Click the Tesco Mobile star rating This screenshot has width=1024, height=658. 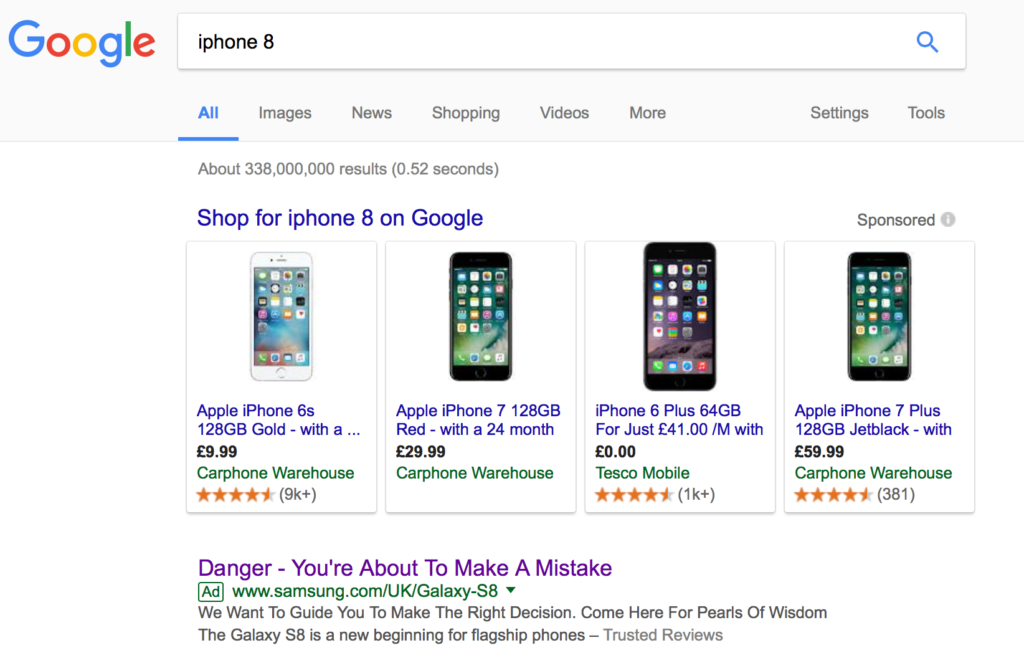coord(633,495)
